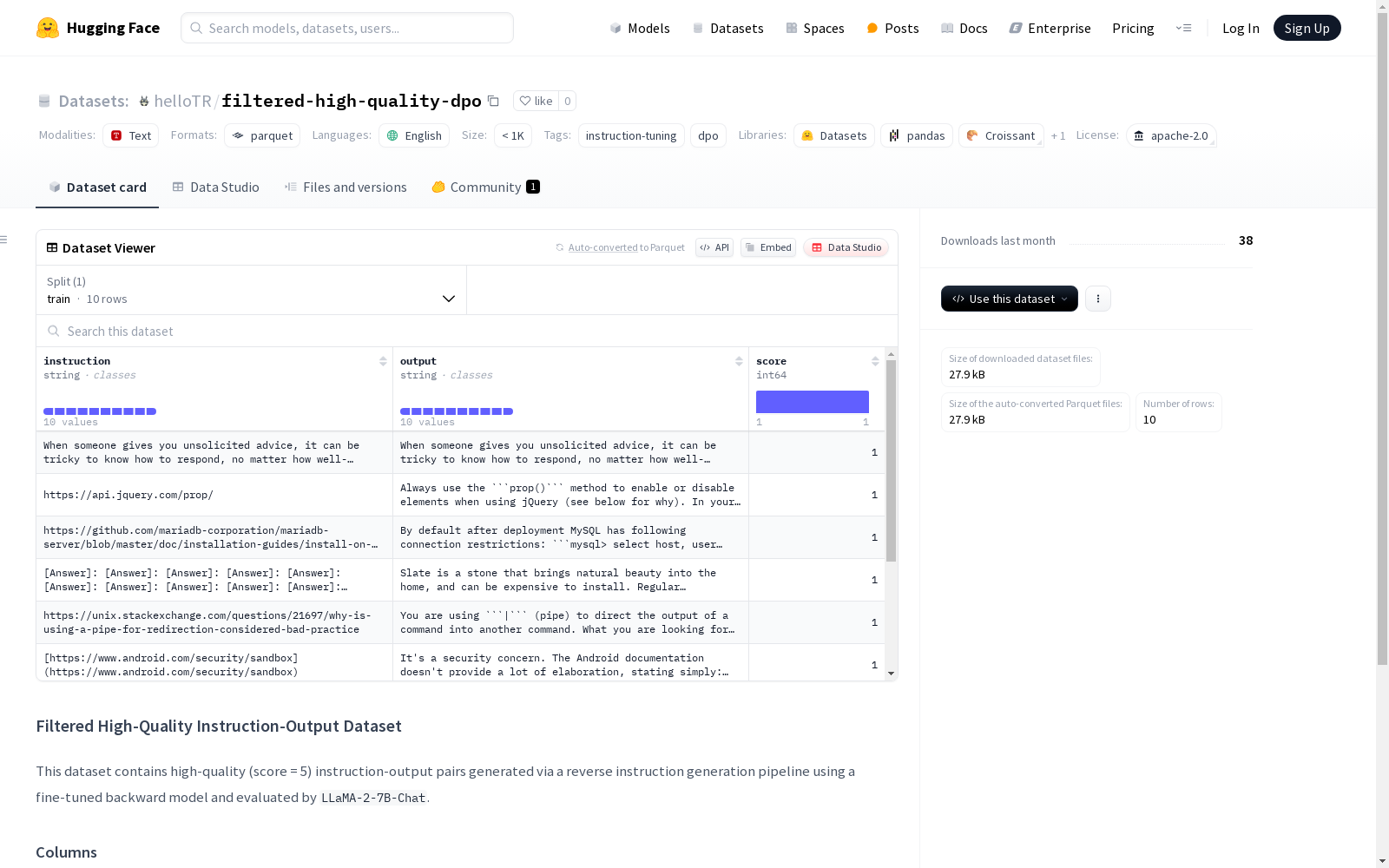Select the 'Slate is a stone' output cell
The width and height of the screenshot is (1389, 868).
click(x=571, y=580)
